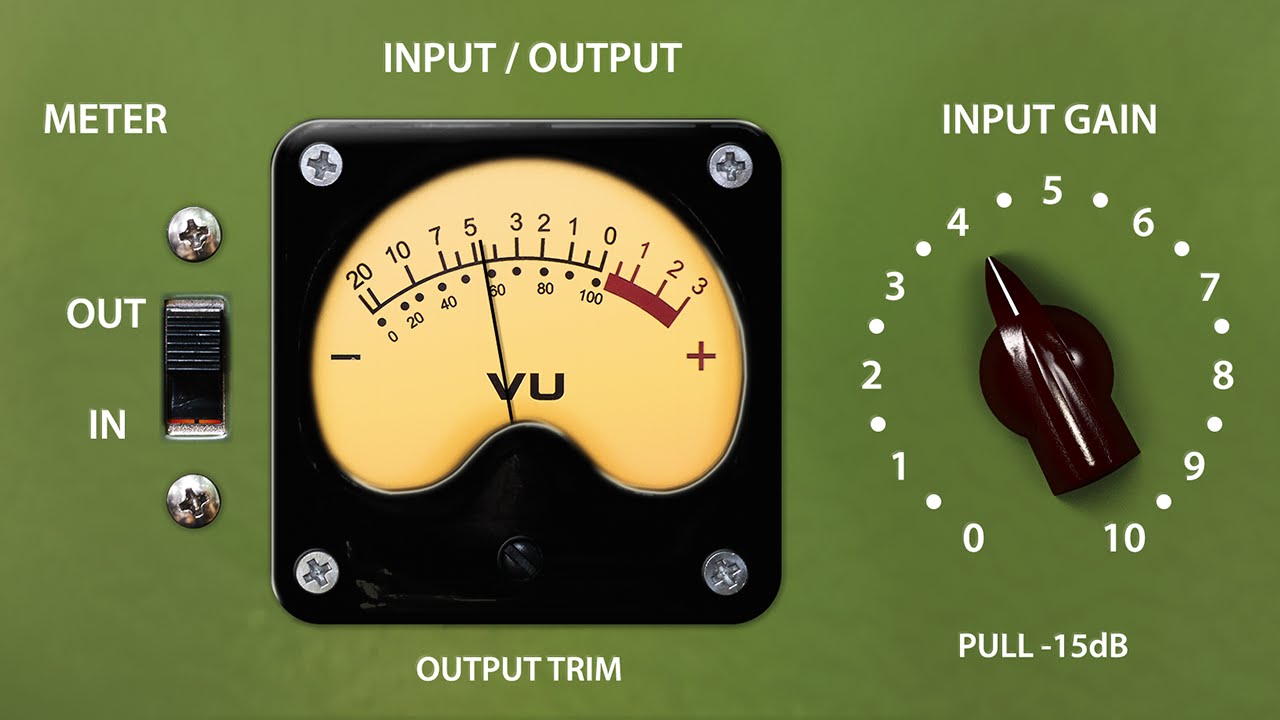Click the bottom-left screw on meter bezel
1280x720 pixels.
point(316,570)
